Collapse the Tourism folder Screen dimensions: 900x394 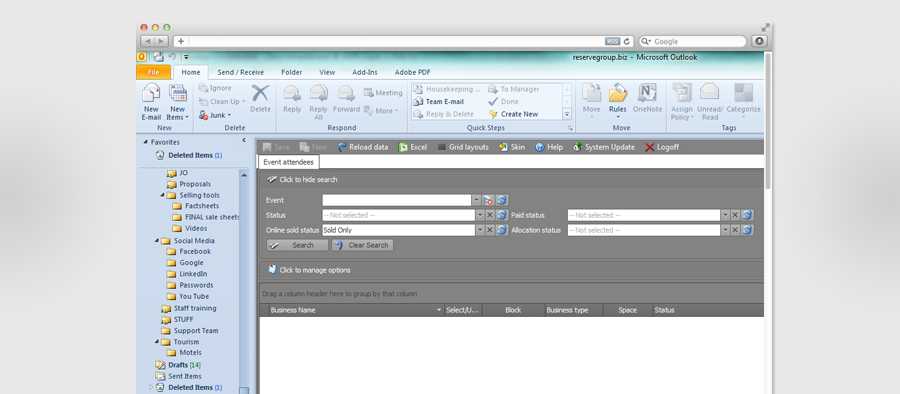point(157,342)
